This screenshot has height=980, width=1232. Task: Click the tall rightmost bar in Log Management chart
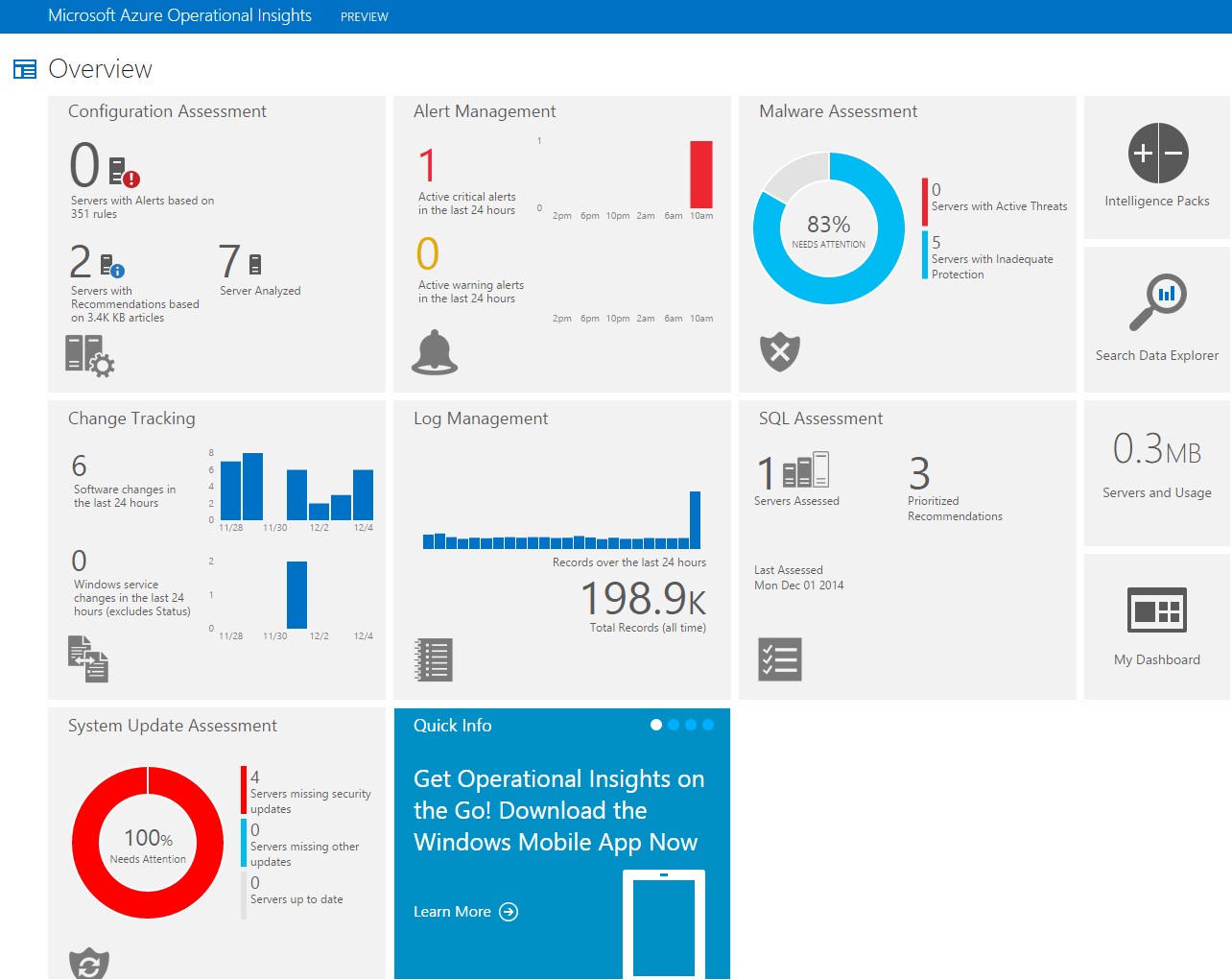[695, 520]
